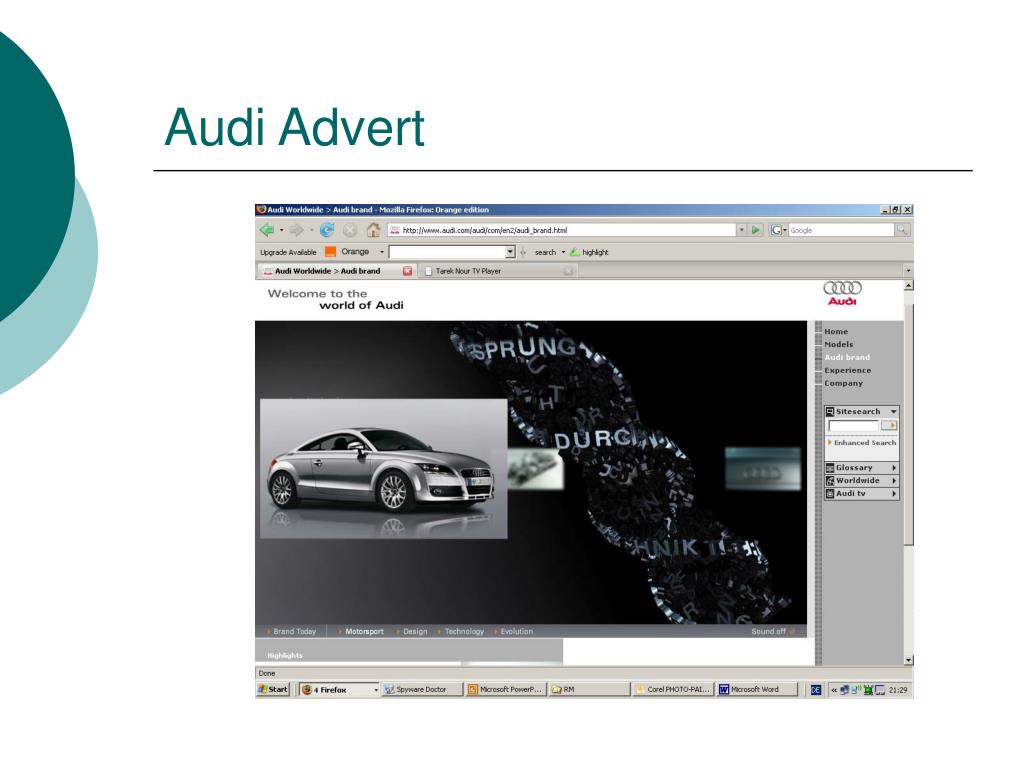Viewport: 1024px width, 768px height.
Task: Click the Highlights heading below the banner
Action: click(285, 655)
